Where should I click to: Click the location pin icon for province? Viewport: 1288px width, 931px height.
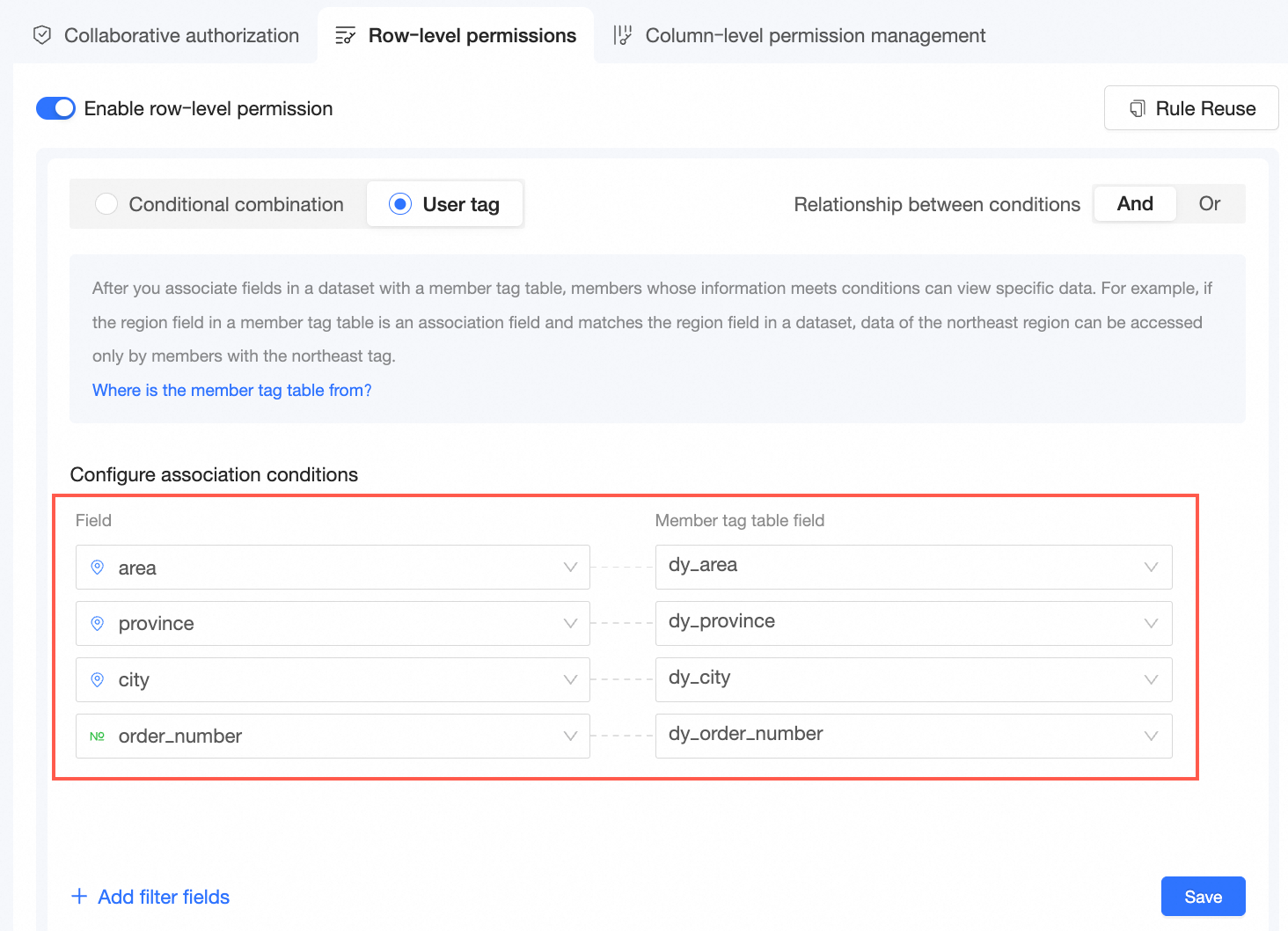tap(98, 623)
